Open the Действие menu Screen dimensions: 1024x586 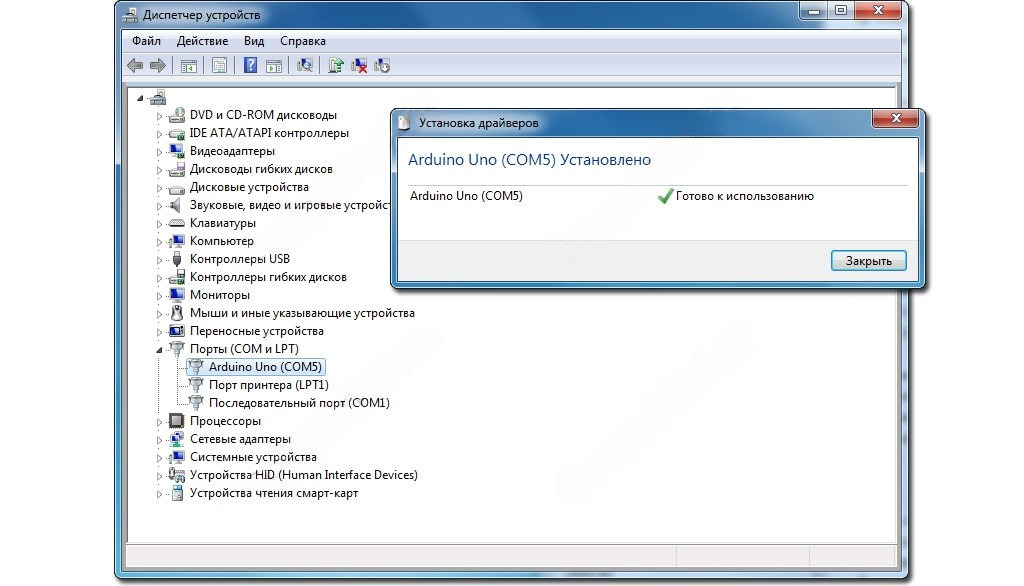202,41
